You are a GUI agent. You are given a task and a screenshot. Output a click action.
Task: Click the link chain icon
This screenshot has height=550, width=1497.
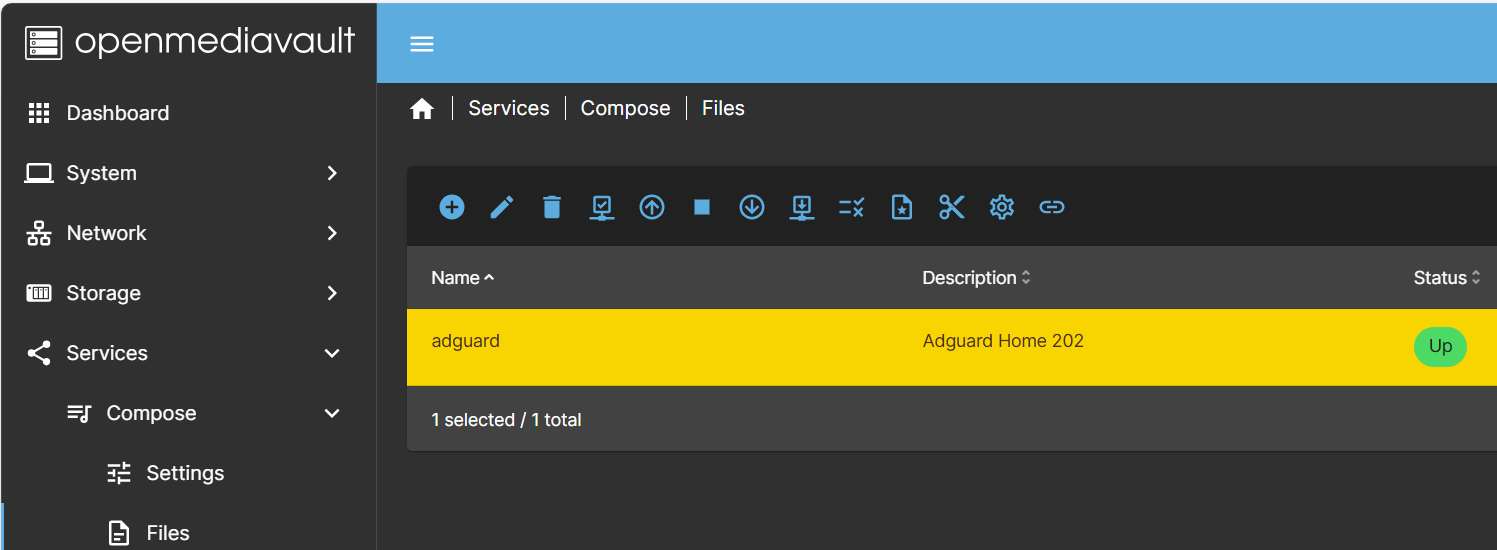1052,207
